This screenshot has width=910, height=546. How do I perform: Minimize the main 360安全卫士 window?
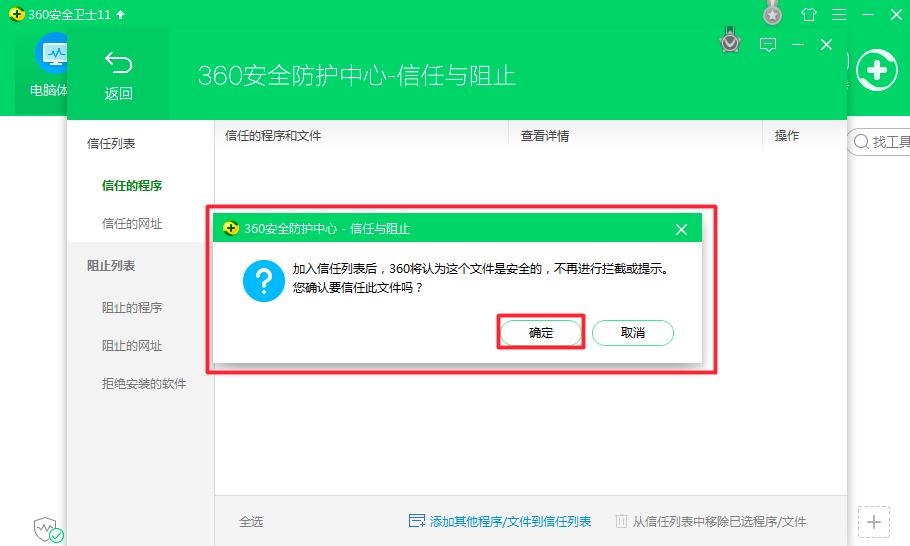(868, 15)
